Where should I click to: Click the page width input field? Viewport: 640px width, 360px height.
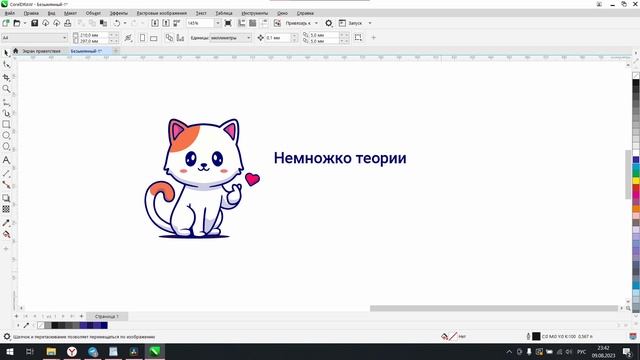pos(94,35)
